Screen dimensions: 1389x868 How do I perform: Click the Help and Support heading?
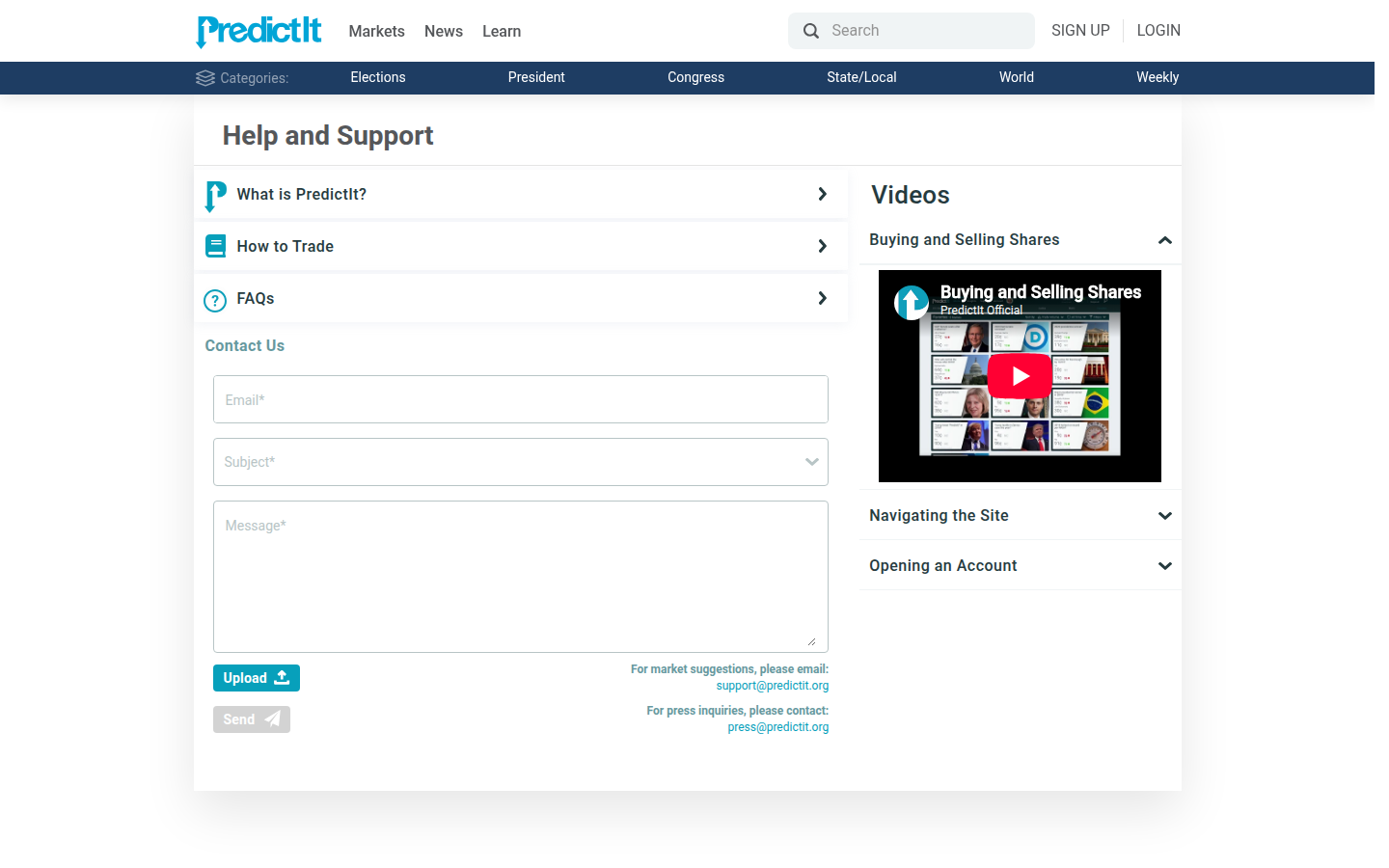click(328, 136)
